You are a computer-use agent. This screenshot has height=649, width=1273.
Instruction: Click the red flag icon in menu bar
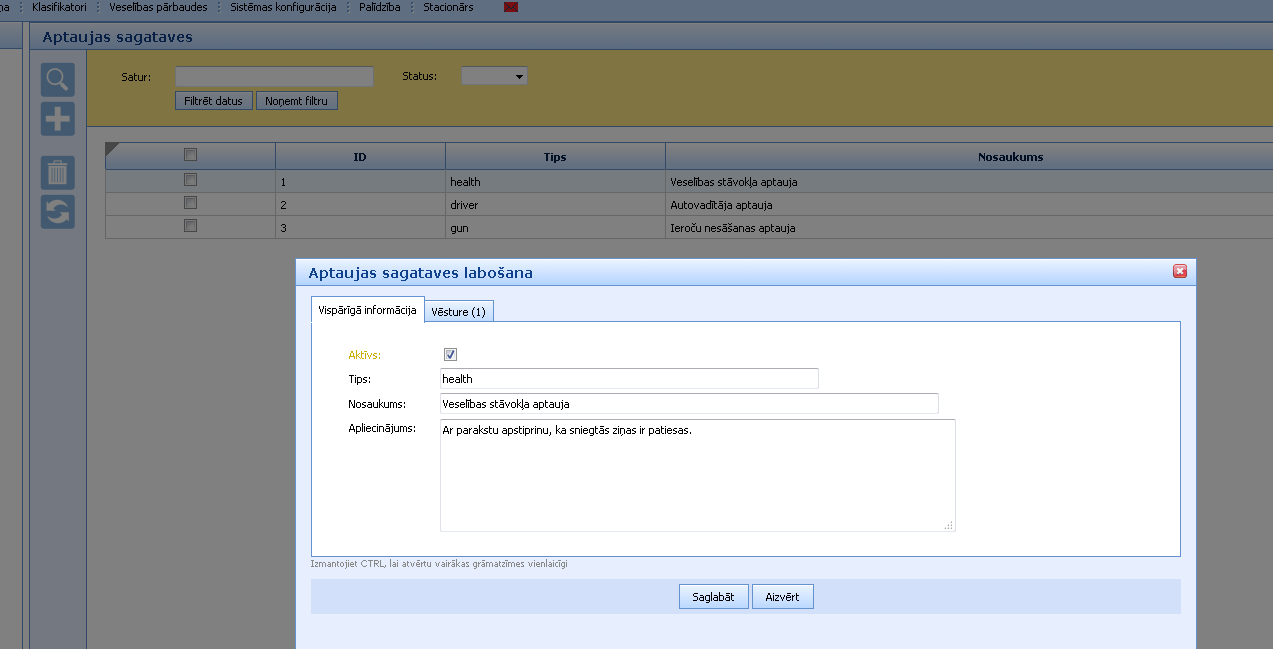pos(511,7)
